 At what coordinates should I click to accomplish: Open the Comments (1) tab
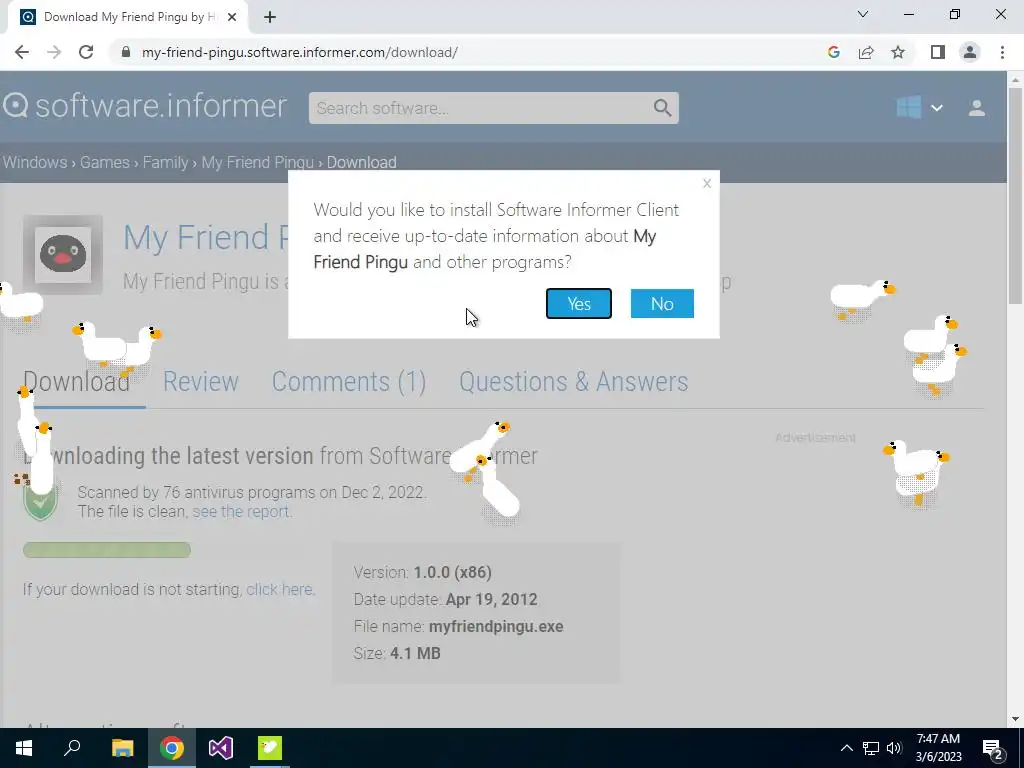tap(349, 381)
